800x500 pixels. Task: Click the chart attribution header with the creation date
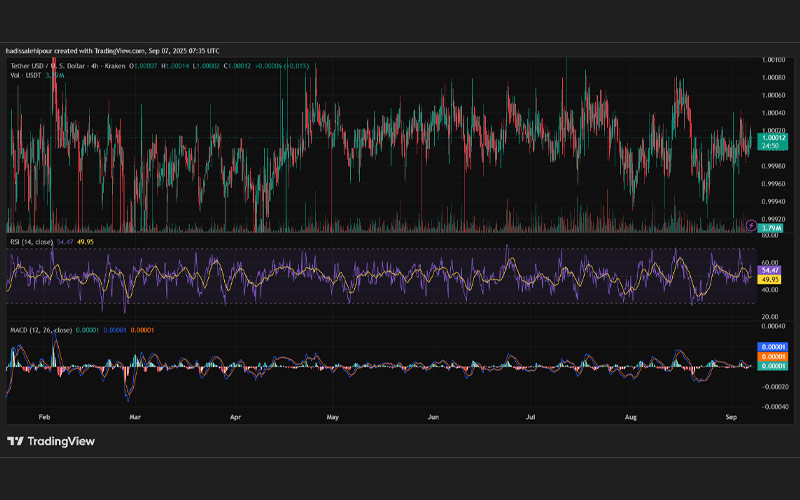click(113, 51)
